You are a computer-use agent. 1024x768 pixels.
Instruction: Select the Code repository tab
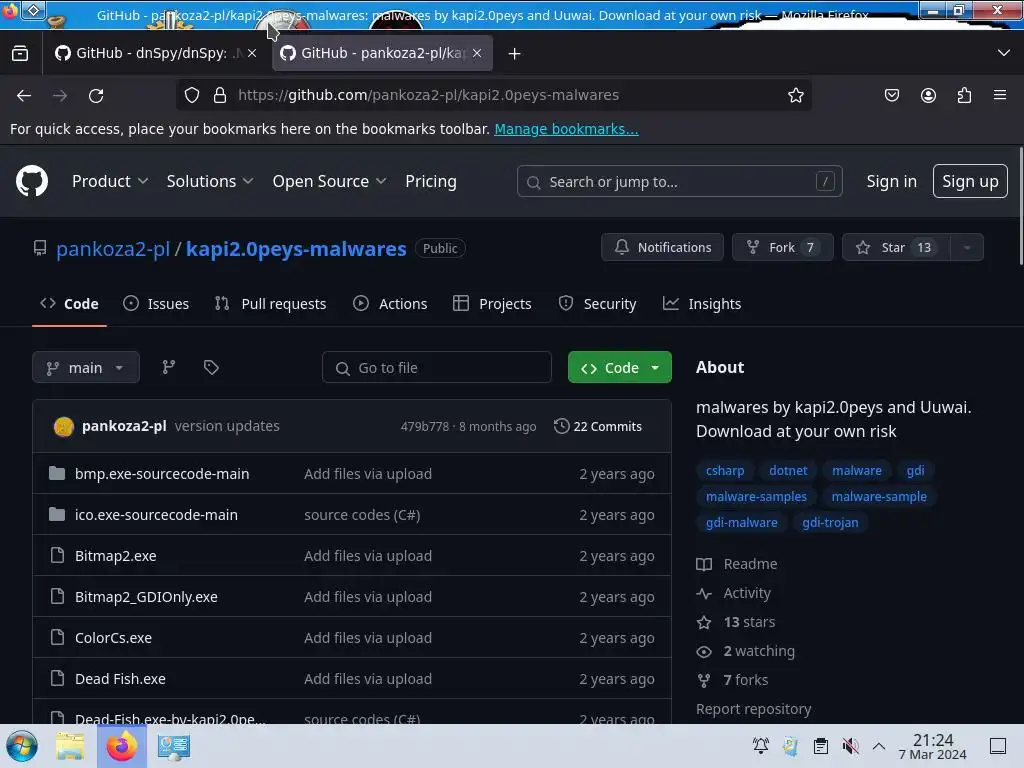[69, 304]
